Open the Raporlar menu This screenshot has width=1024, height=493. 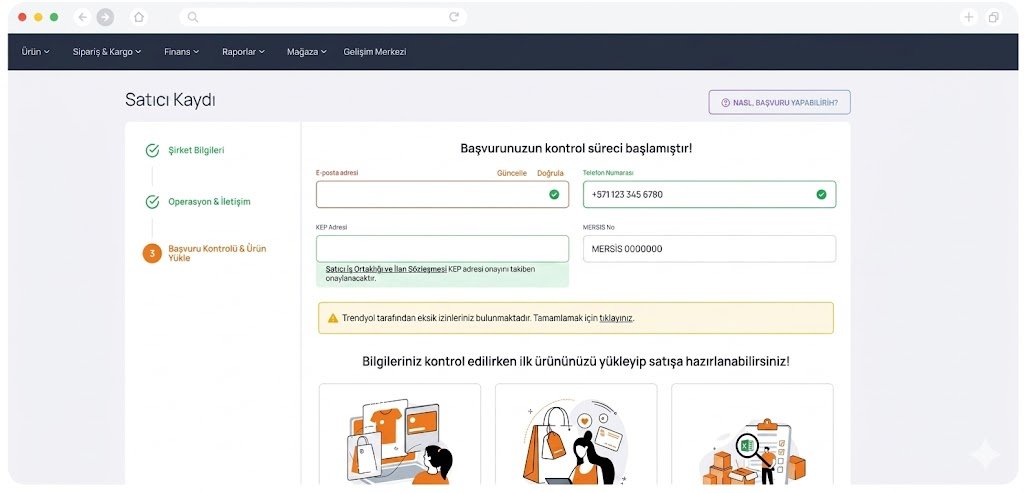(244, 52)
